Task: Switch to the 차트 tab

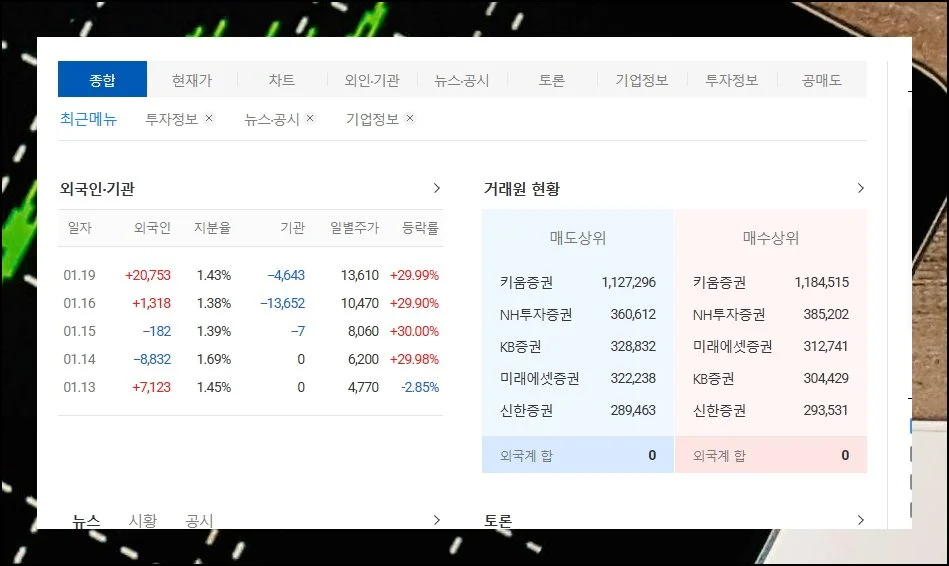Action: (x=281, y=80)
